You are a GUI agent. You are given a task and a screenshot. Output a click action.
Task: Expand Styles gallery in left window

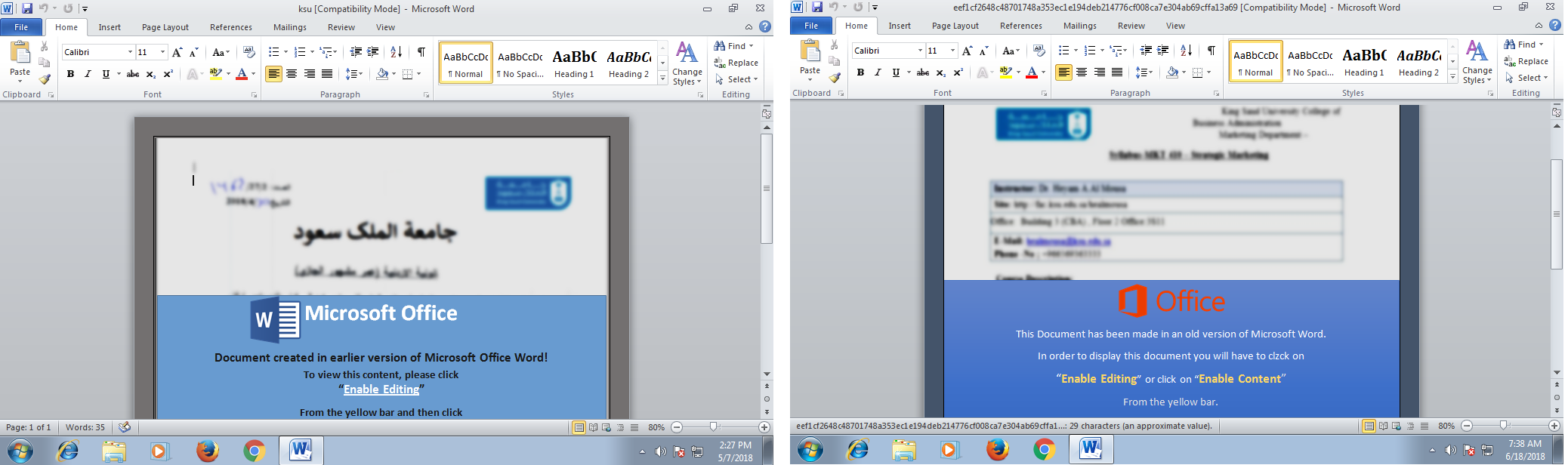(662, 79)
